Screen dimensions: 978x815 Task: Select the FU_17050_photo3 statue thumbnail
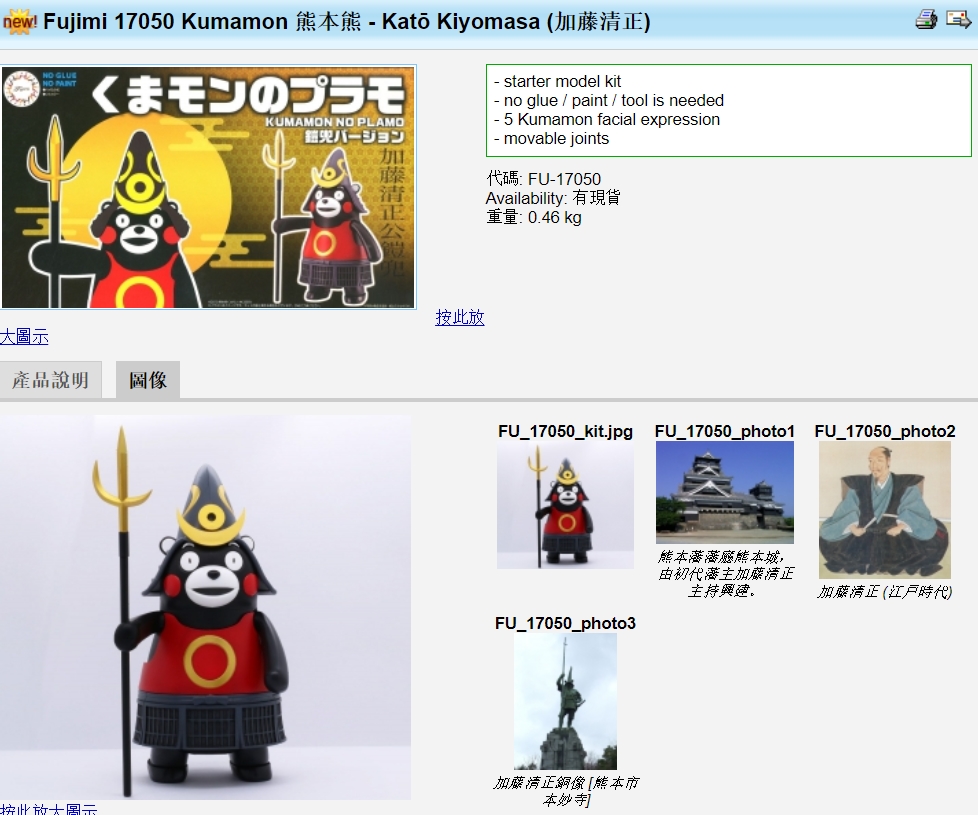pyautogui.click(x=565, y=702)
